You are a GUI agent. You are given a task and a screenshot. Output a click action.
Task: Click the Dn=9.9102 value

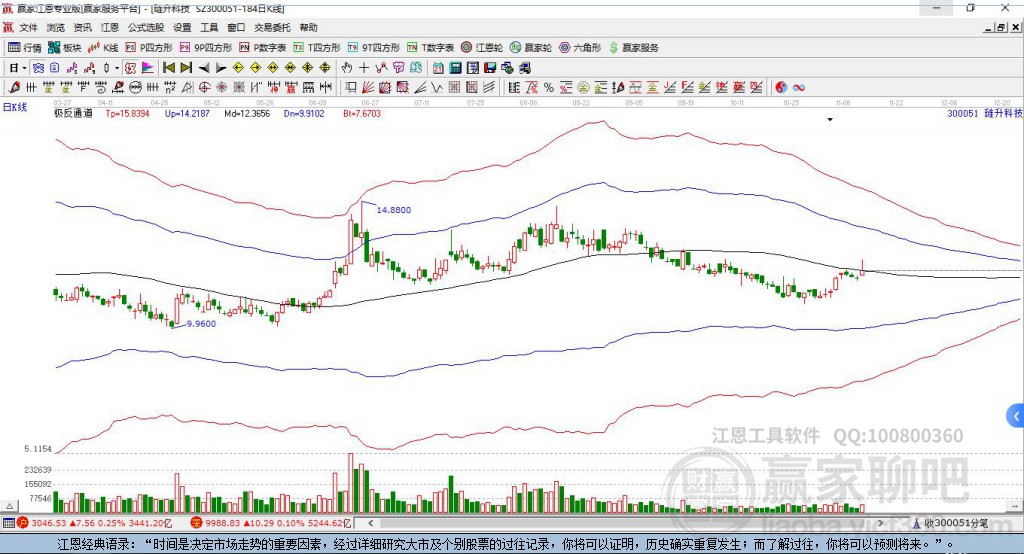pyautogui.click(x=304, y=114)
